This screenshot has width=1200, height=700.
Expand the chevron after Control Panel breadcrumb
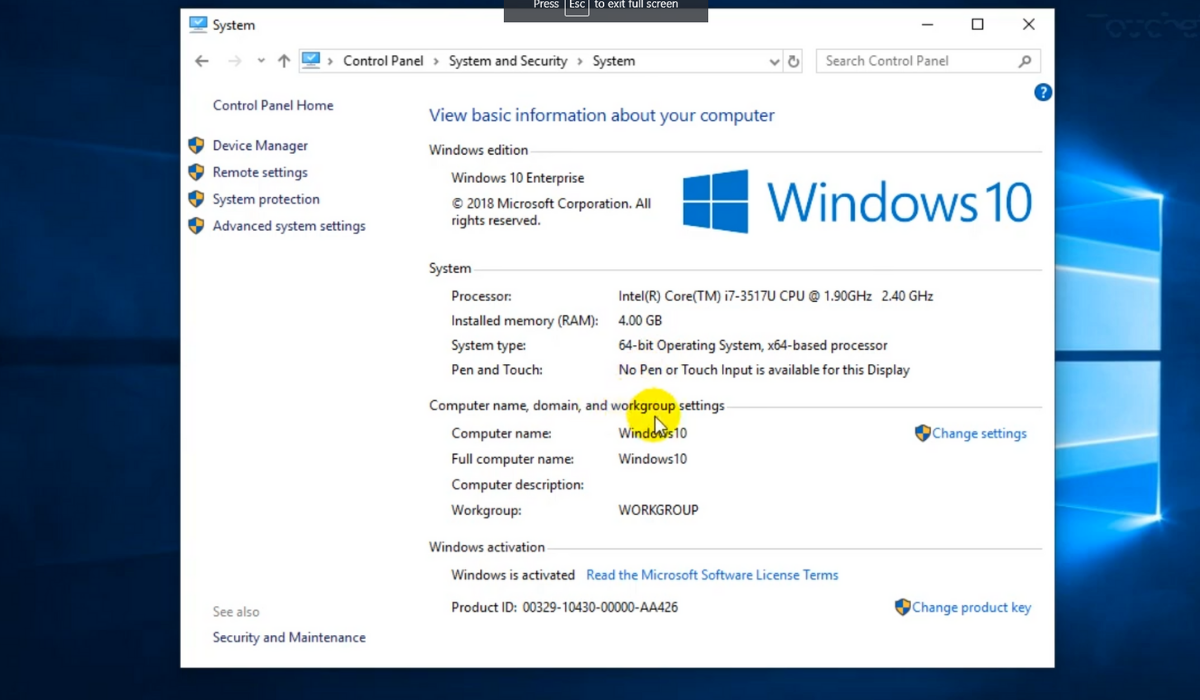point(436,61)
